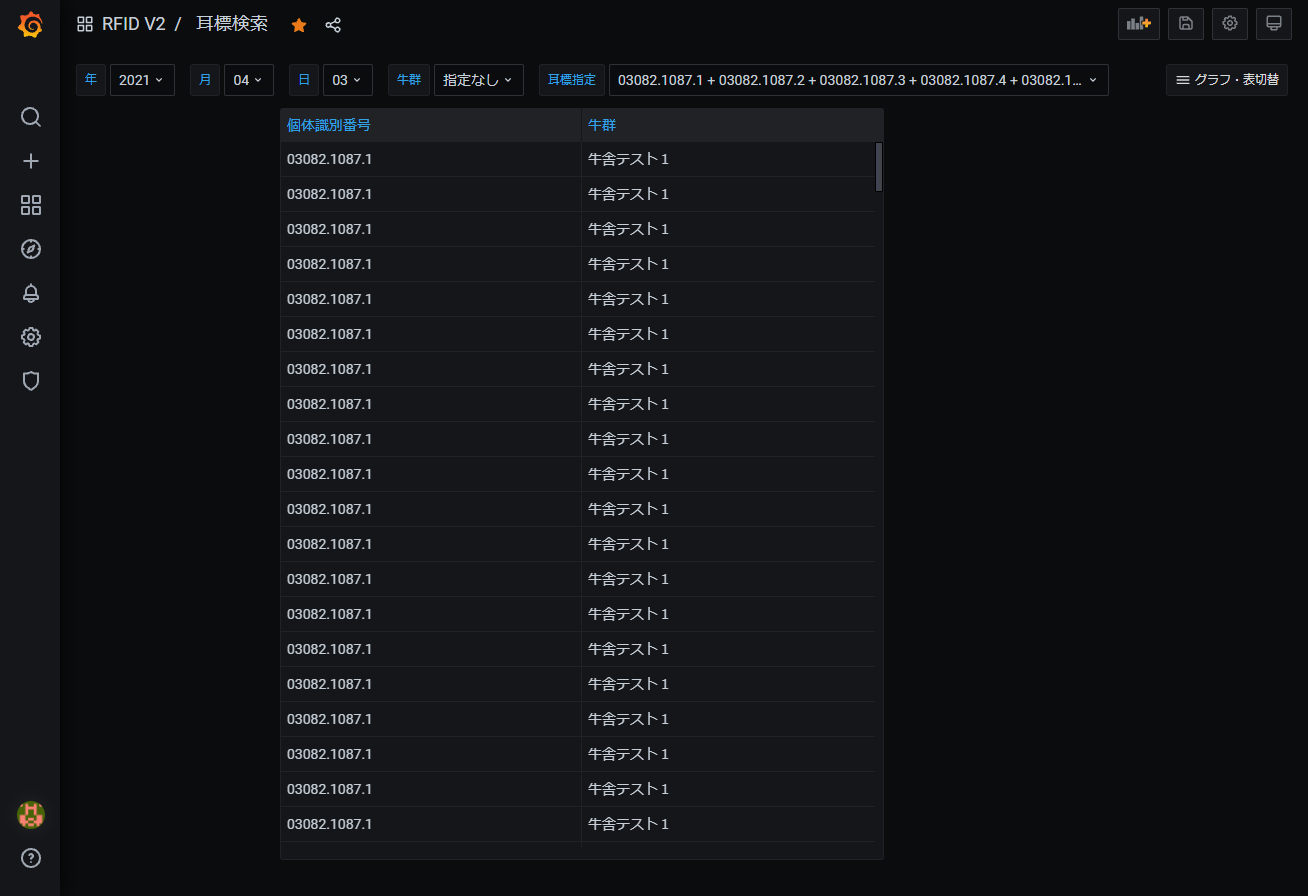1308x896 pixels.
Task: Click the Create (+) icon in sidebar
Action: coord(30,161)
